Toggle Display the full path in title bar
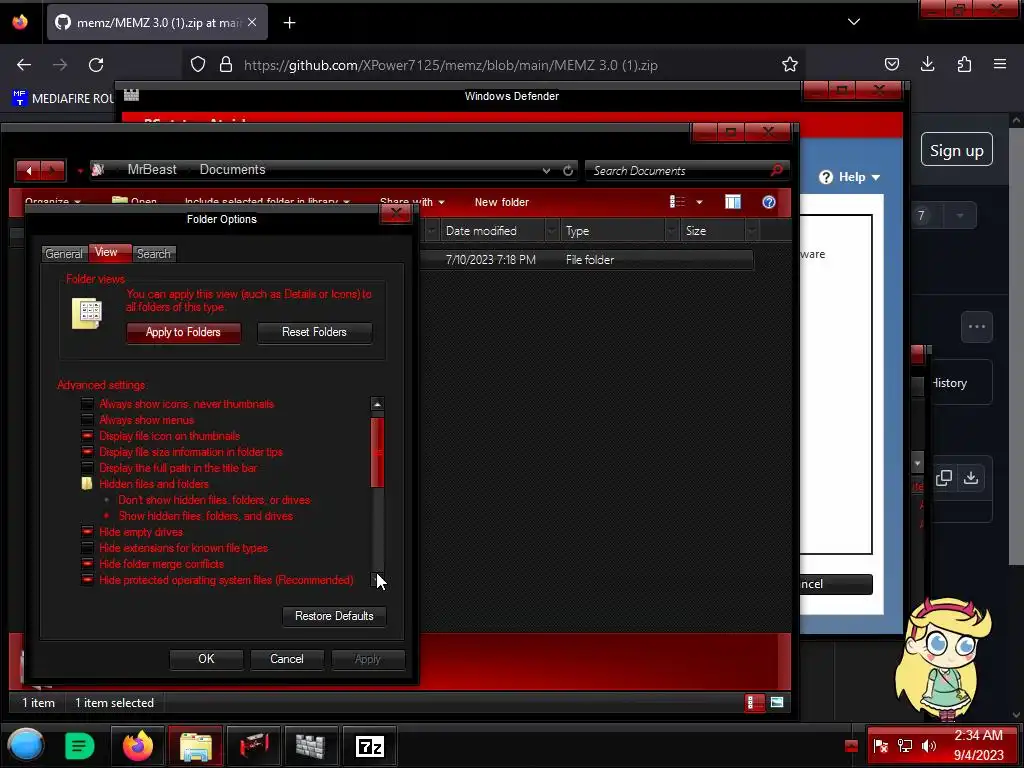The height and width of the screenshot is (768, 1024). 87,468
